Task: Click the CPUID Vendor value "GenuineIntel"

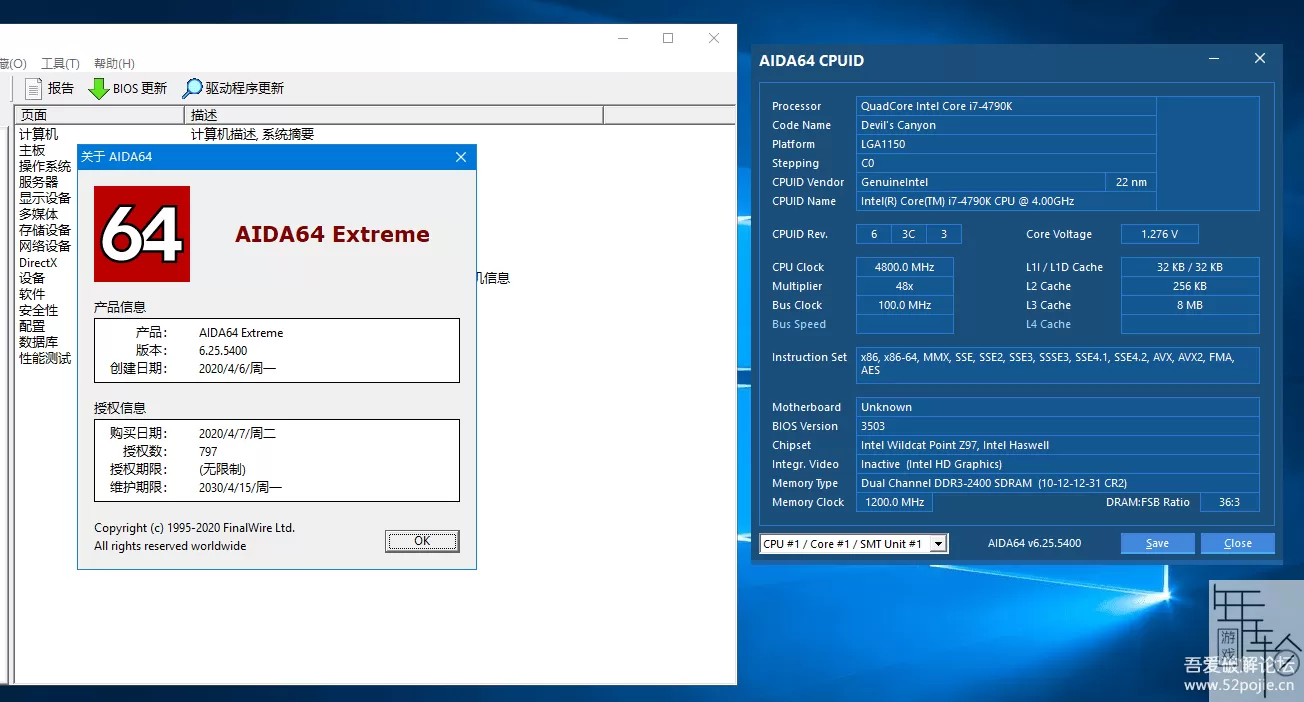Action: tap(981, 182)
